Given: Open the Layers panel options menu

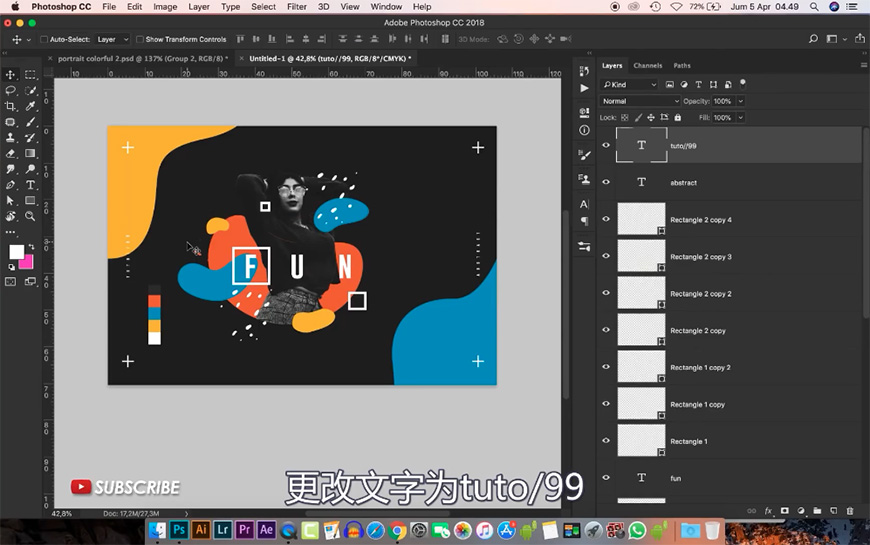Looking at the screenshot, I should coord(863,65).
